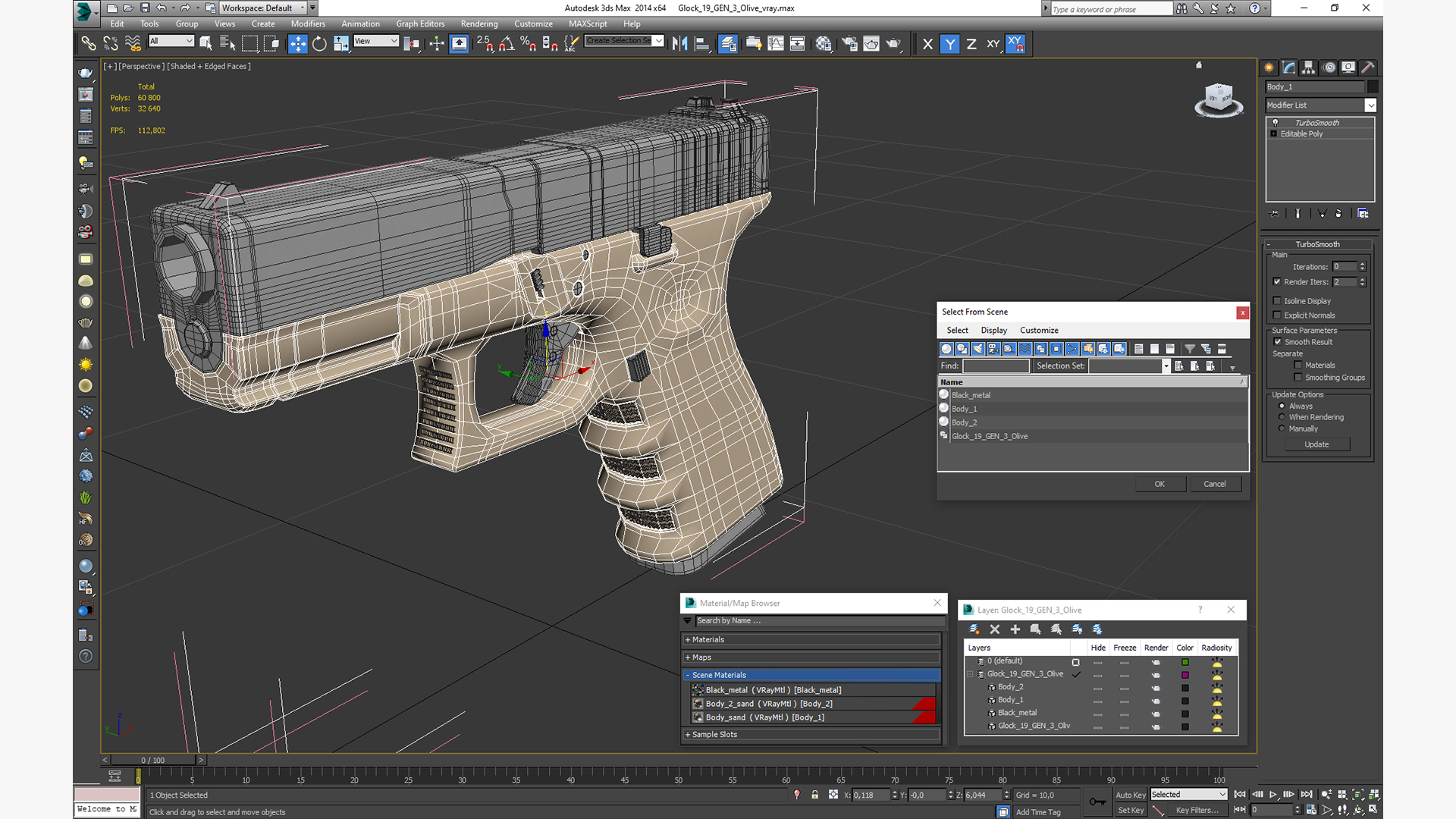Image resolution: width=1456 pixels, height=819 pixels.
Task: Click OK in Select From Scene
Action: point(1159,484)
